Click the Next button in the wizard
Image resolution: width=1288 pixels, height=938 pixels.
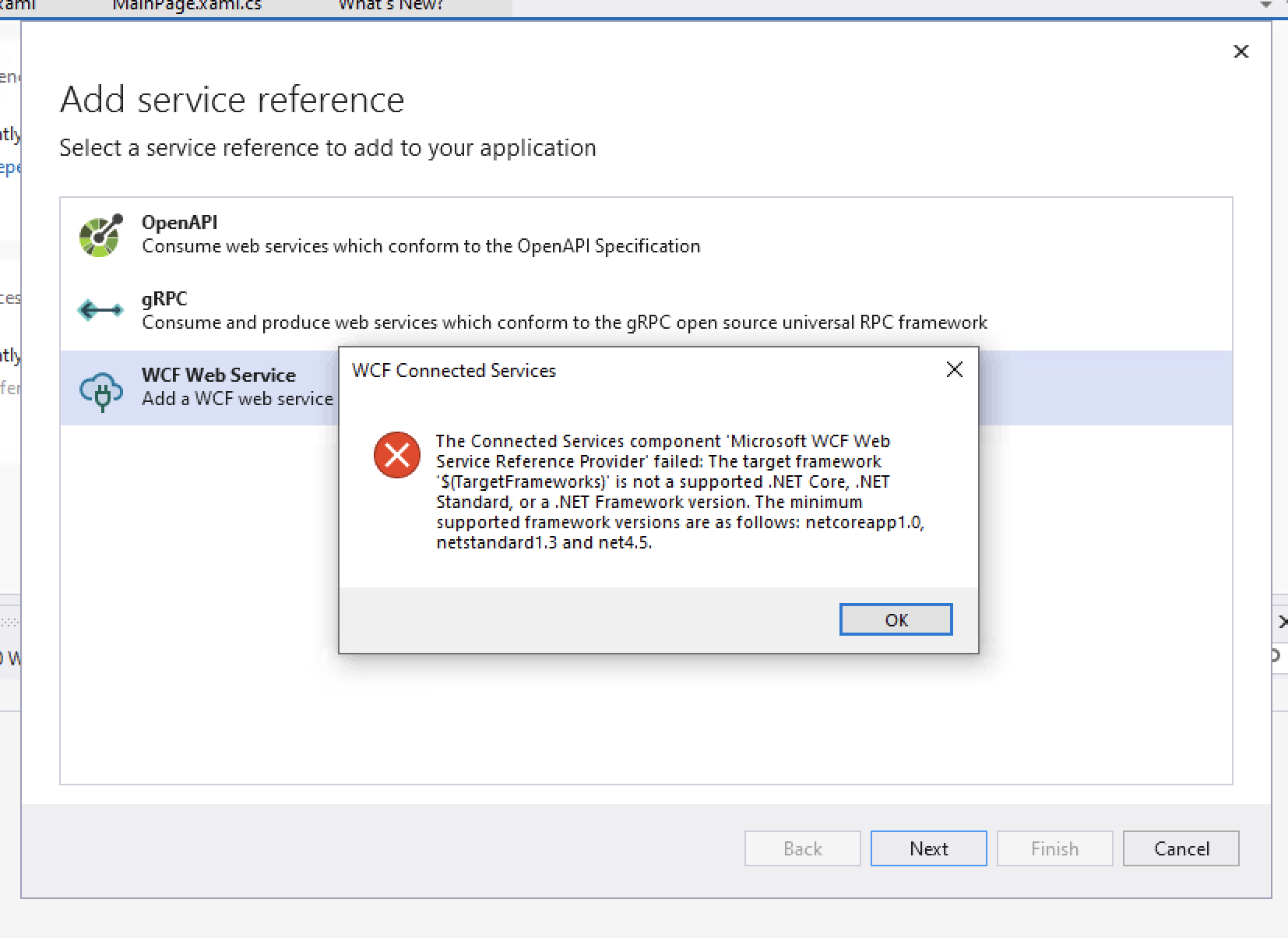tap(928, 848)
